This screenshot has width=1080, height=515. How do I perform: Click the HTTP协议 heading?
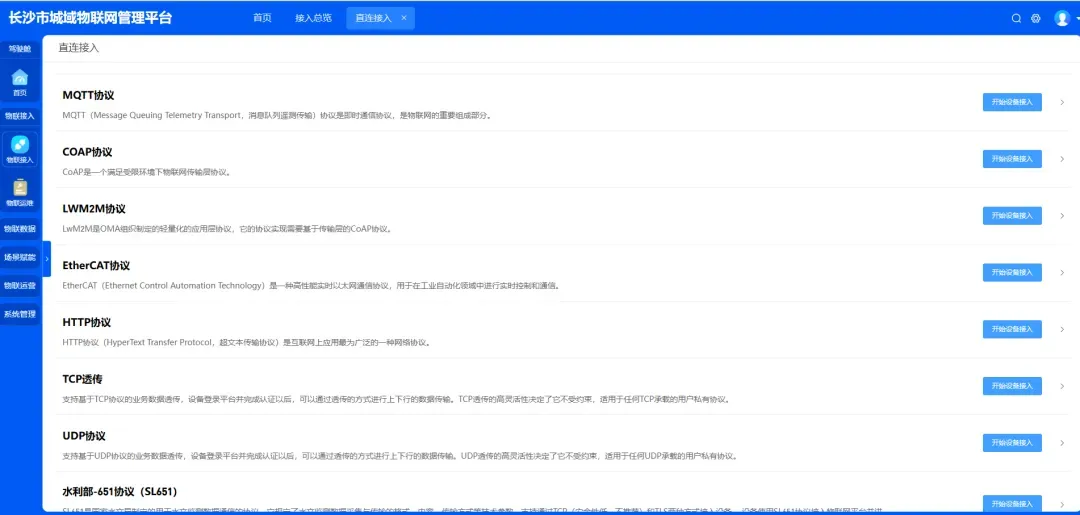[x=86, y=322]
